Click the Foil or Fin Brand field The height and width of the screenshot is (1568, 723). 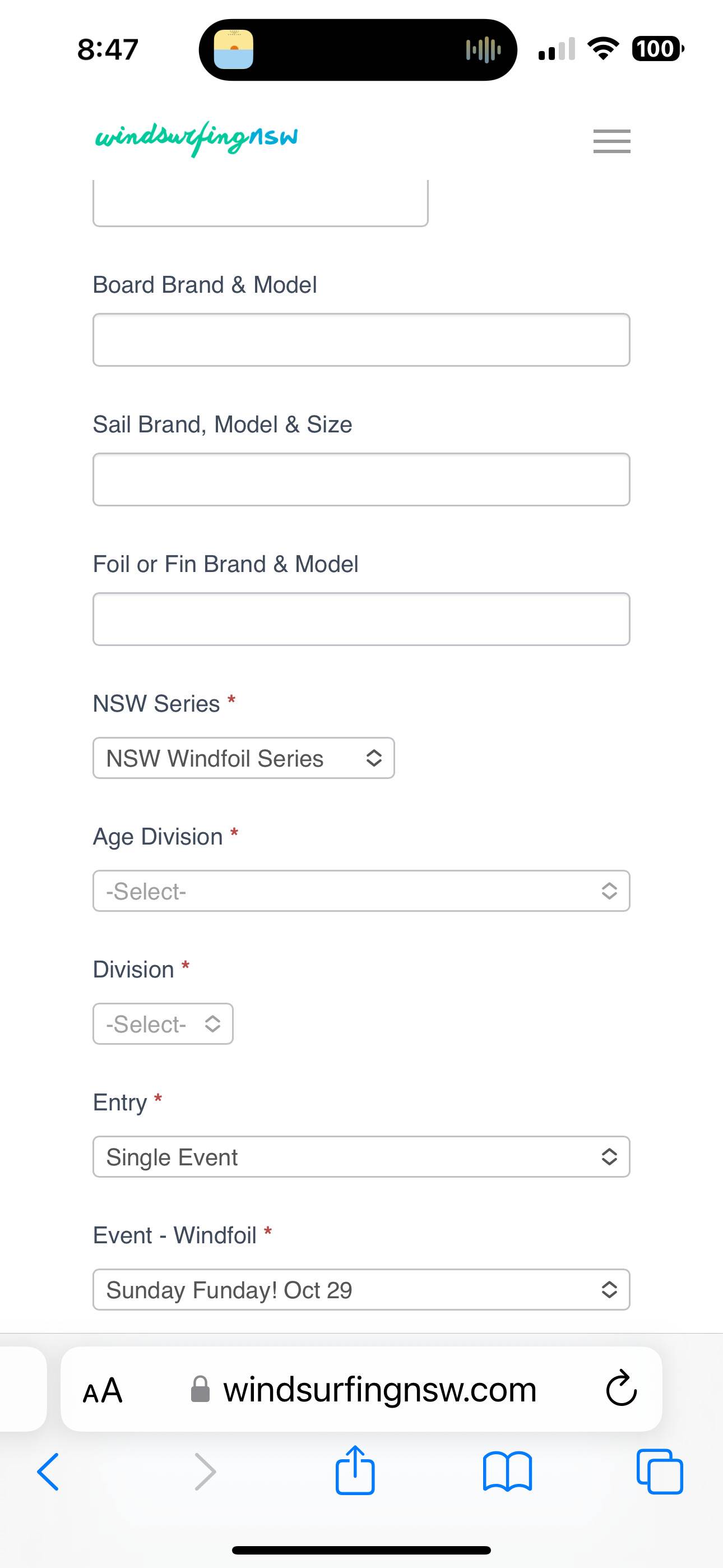pos(361,619)
